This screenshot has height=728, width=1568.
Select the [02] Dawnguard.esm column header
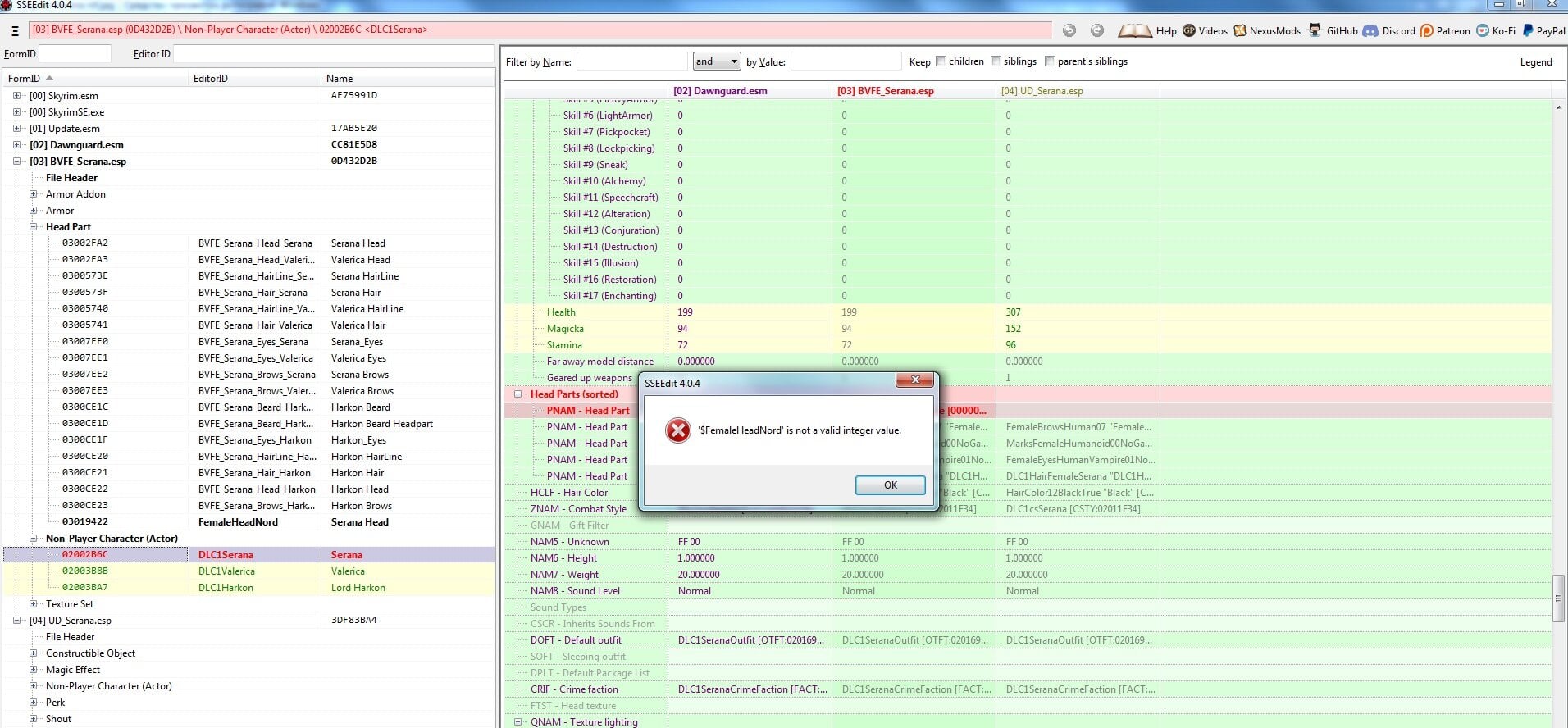point(750,91)
